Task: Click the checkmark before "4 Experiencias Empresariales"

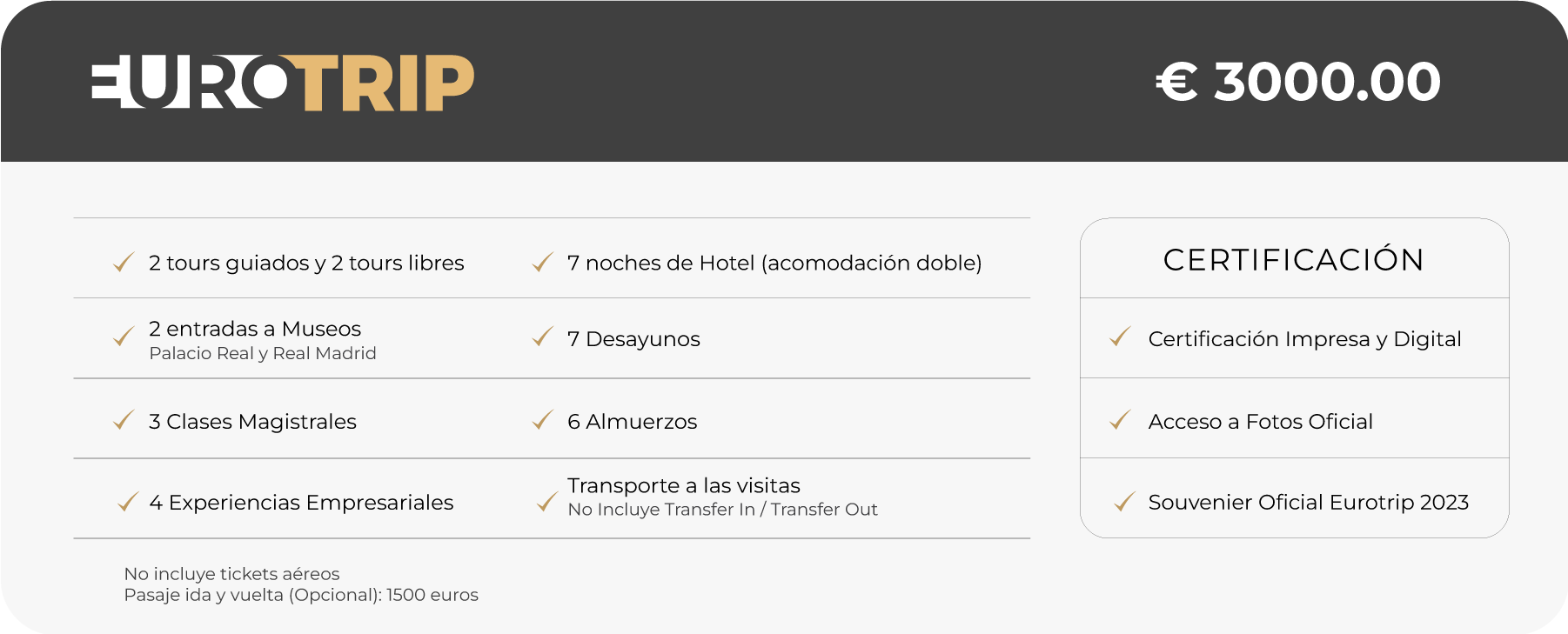Action: [x=128, y=502]
